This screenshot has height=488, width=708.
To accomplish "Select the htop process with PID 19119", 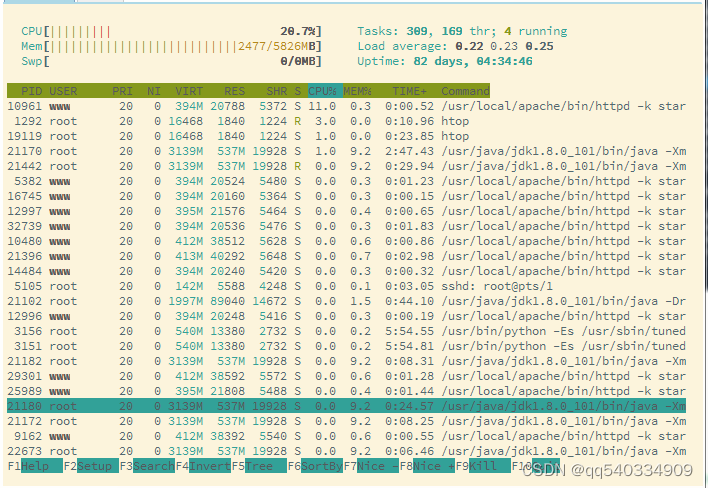I will [x=346, y=136].
